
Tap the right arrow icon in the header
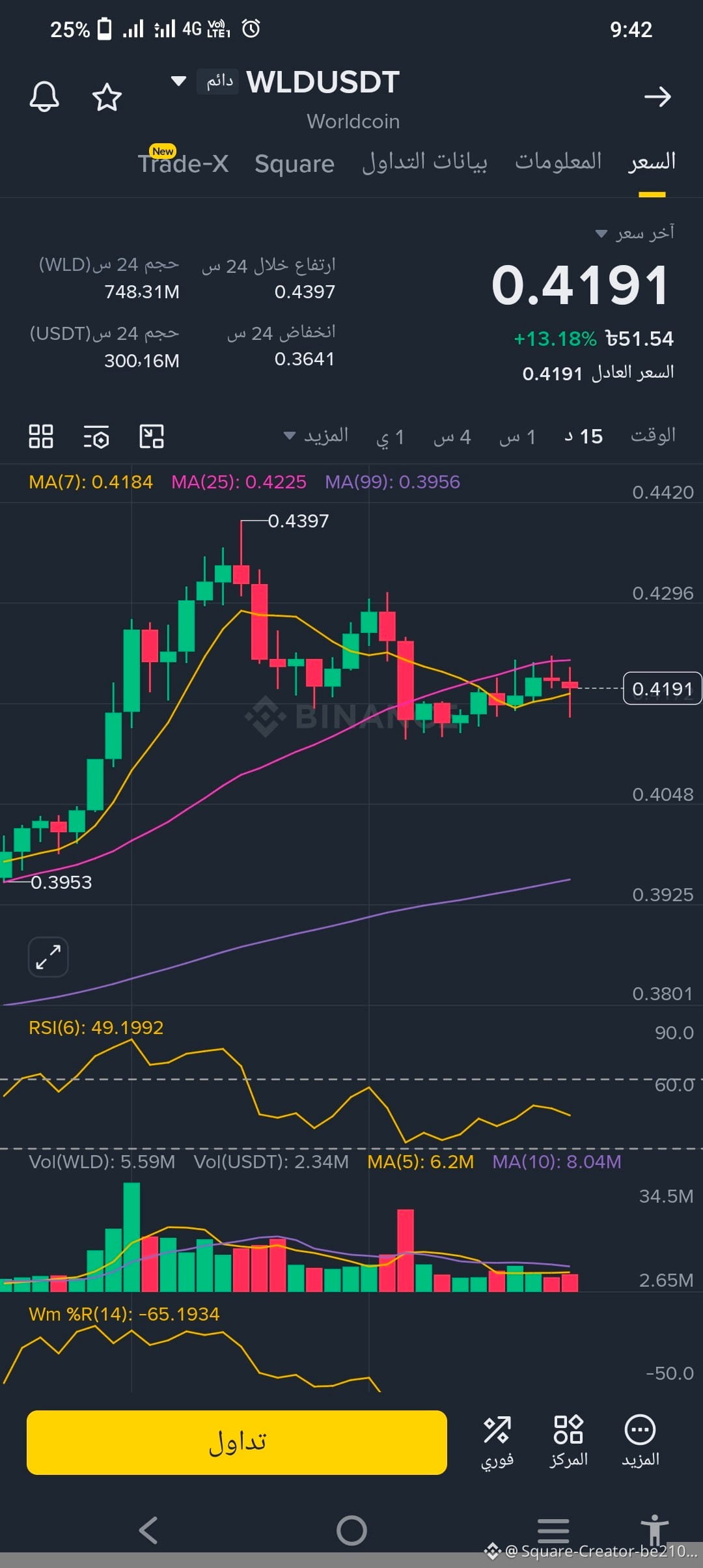(x=657, y=97)
